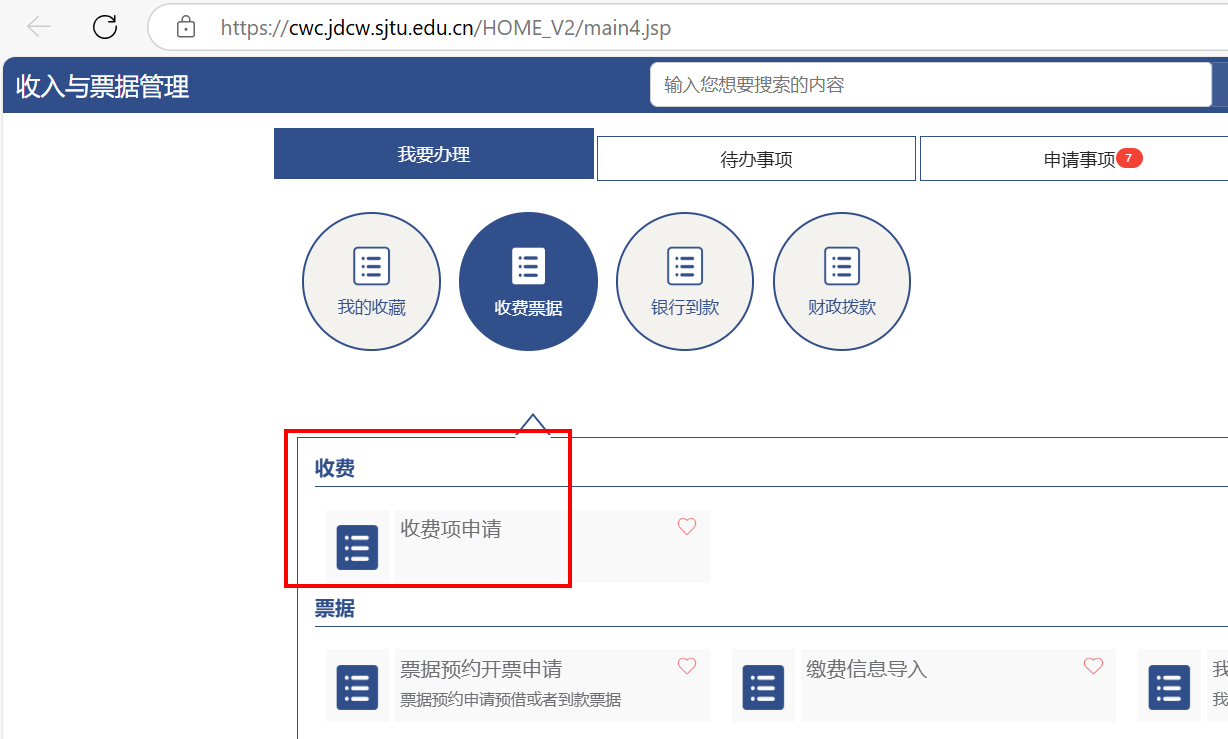Open the 缴费信息导入 link
1228x739 pixels.
click(866, 669)
